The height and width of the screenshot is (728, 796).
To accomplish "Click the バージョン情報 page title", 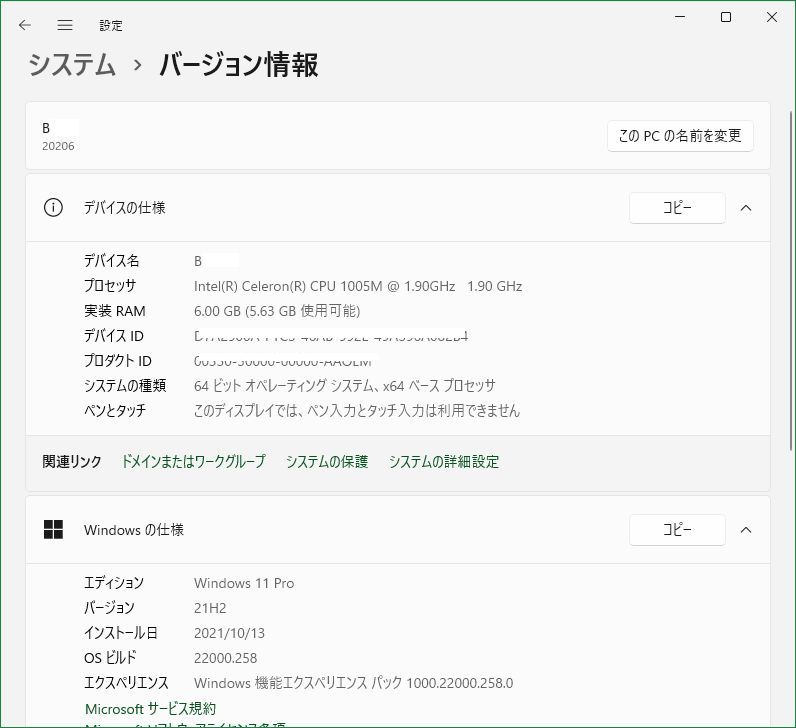I will [x=239, y=65].
